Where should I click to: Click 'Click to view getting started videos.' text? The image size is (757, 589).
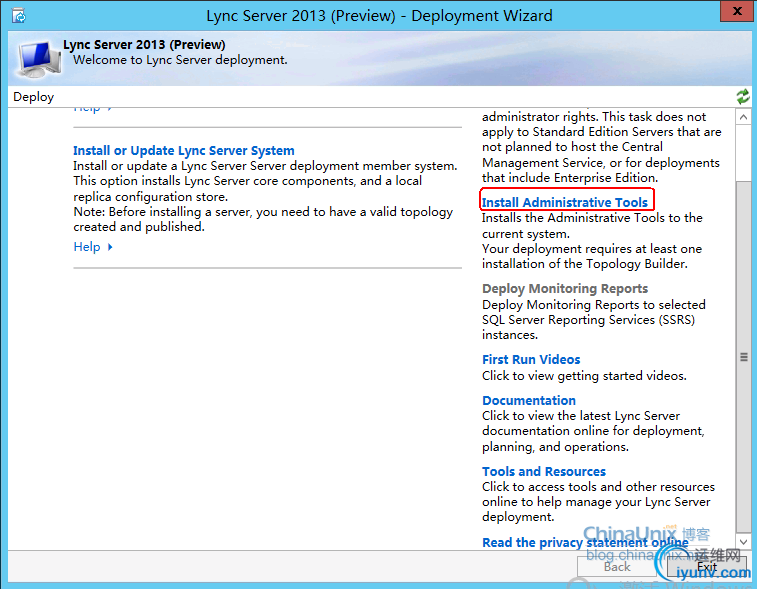tap(584, 376)
